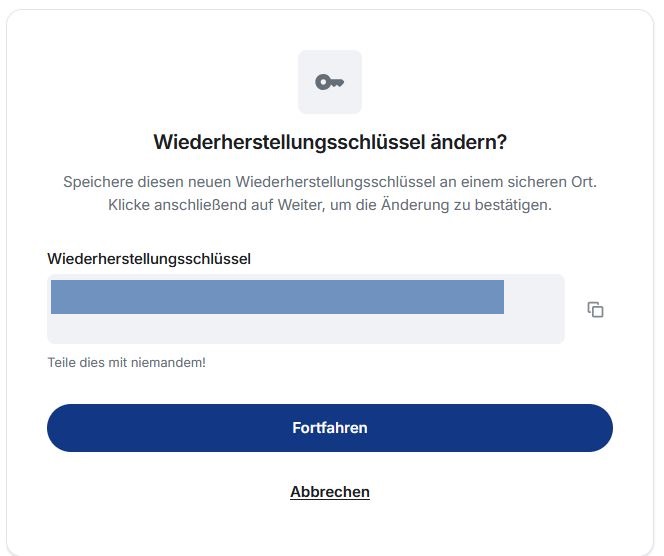Cancel the recovery key change via Abbrechen
Viewport: 664px width, 556px height.
(x=330, y=492)
